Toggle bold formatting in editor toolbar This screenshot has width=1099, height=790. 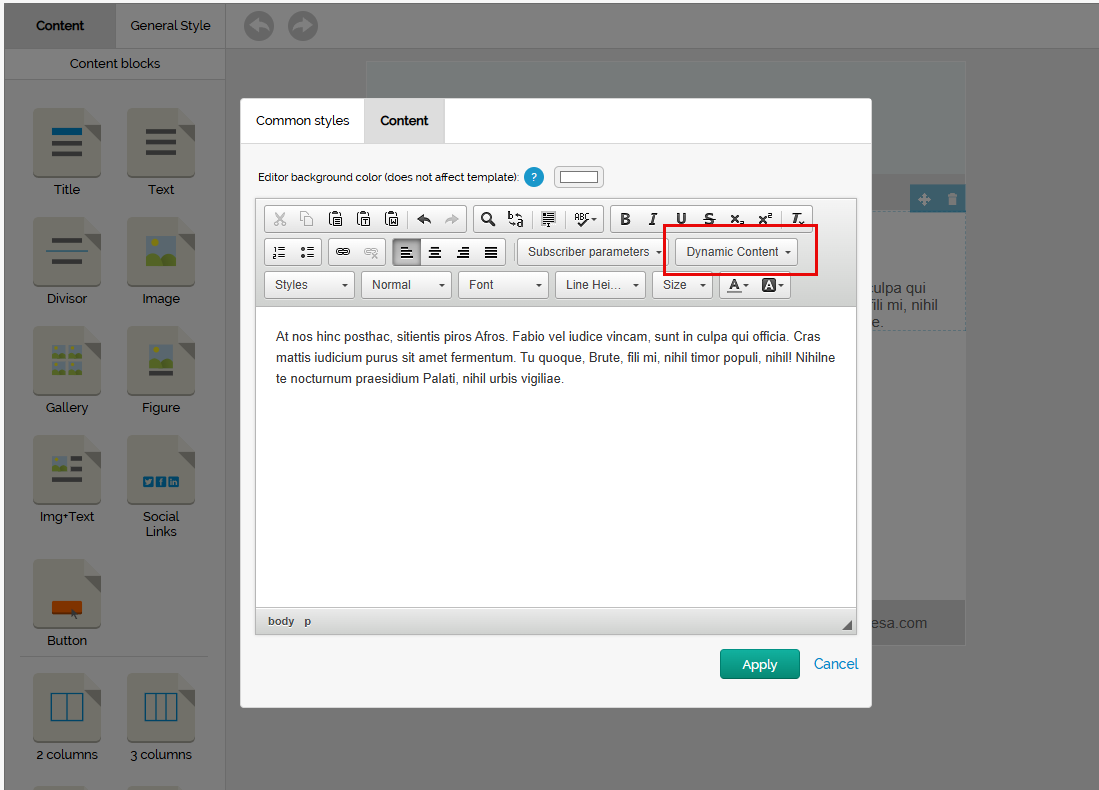pos(625,219)
